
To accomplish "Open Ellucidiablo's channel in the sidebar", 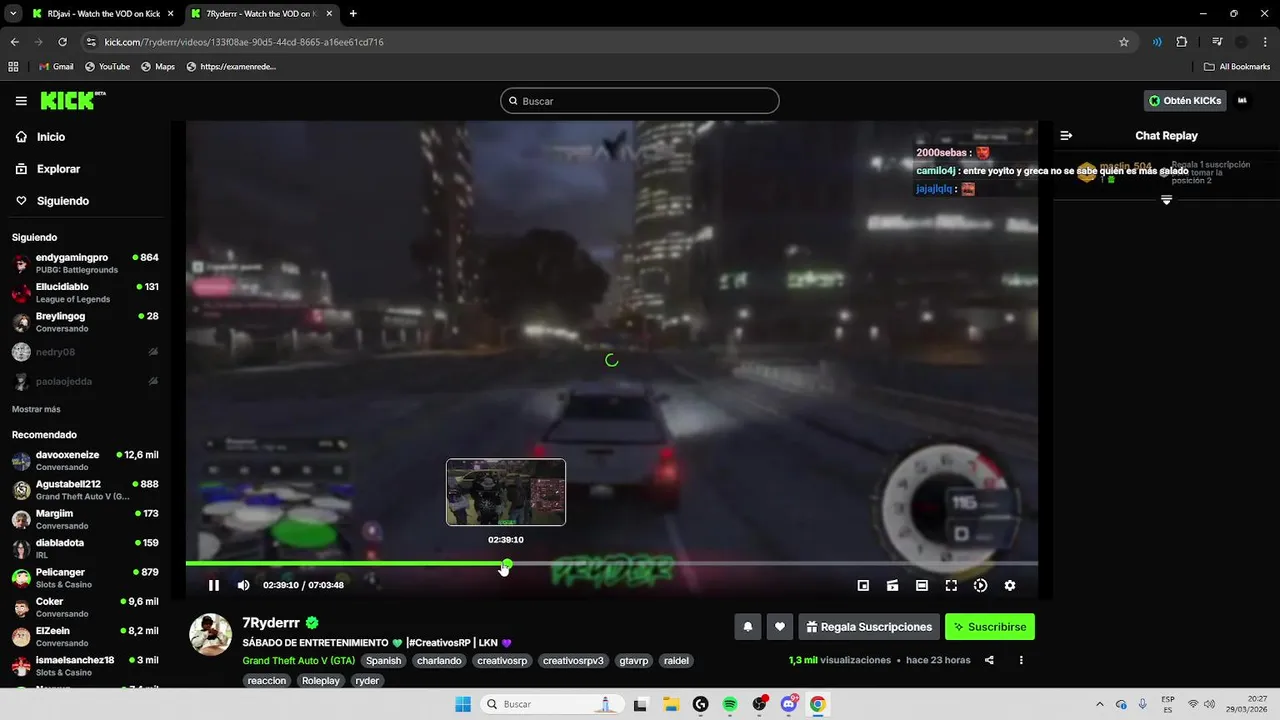I will [x=85, y=293].
